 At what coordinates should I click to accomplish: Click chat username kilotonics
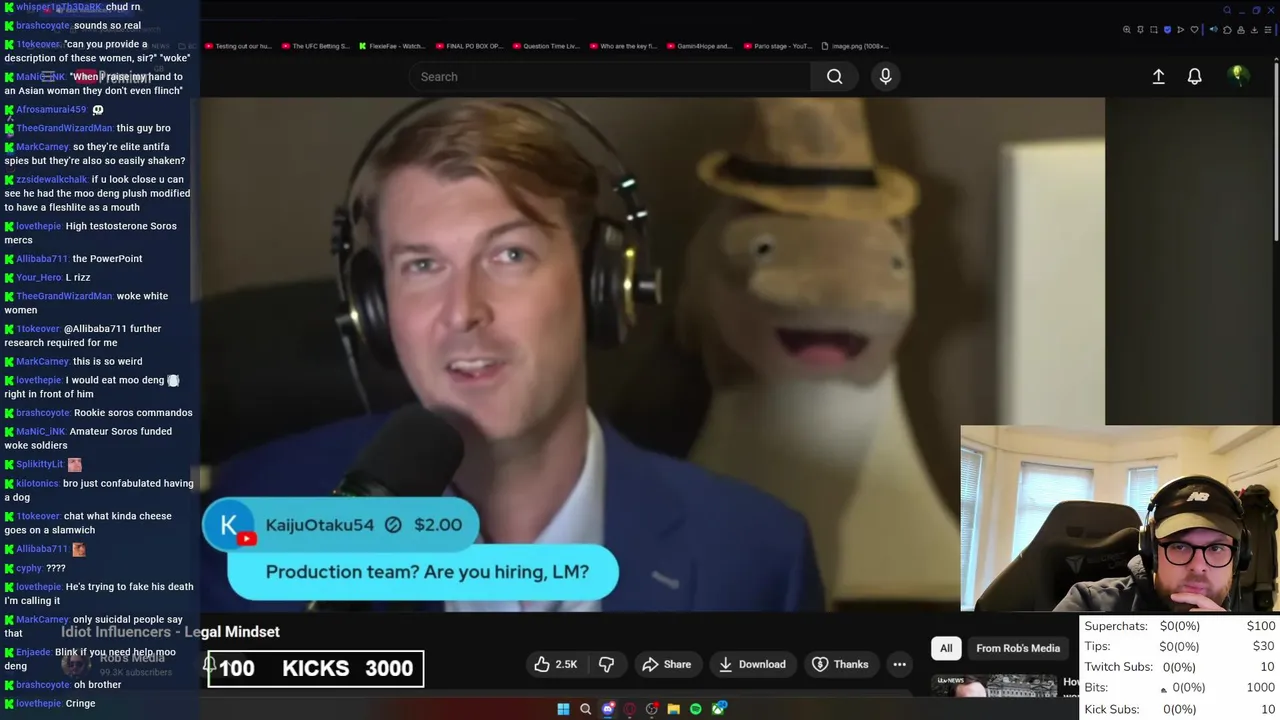(x=37, y=484)
